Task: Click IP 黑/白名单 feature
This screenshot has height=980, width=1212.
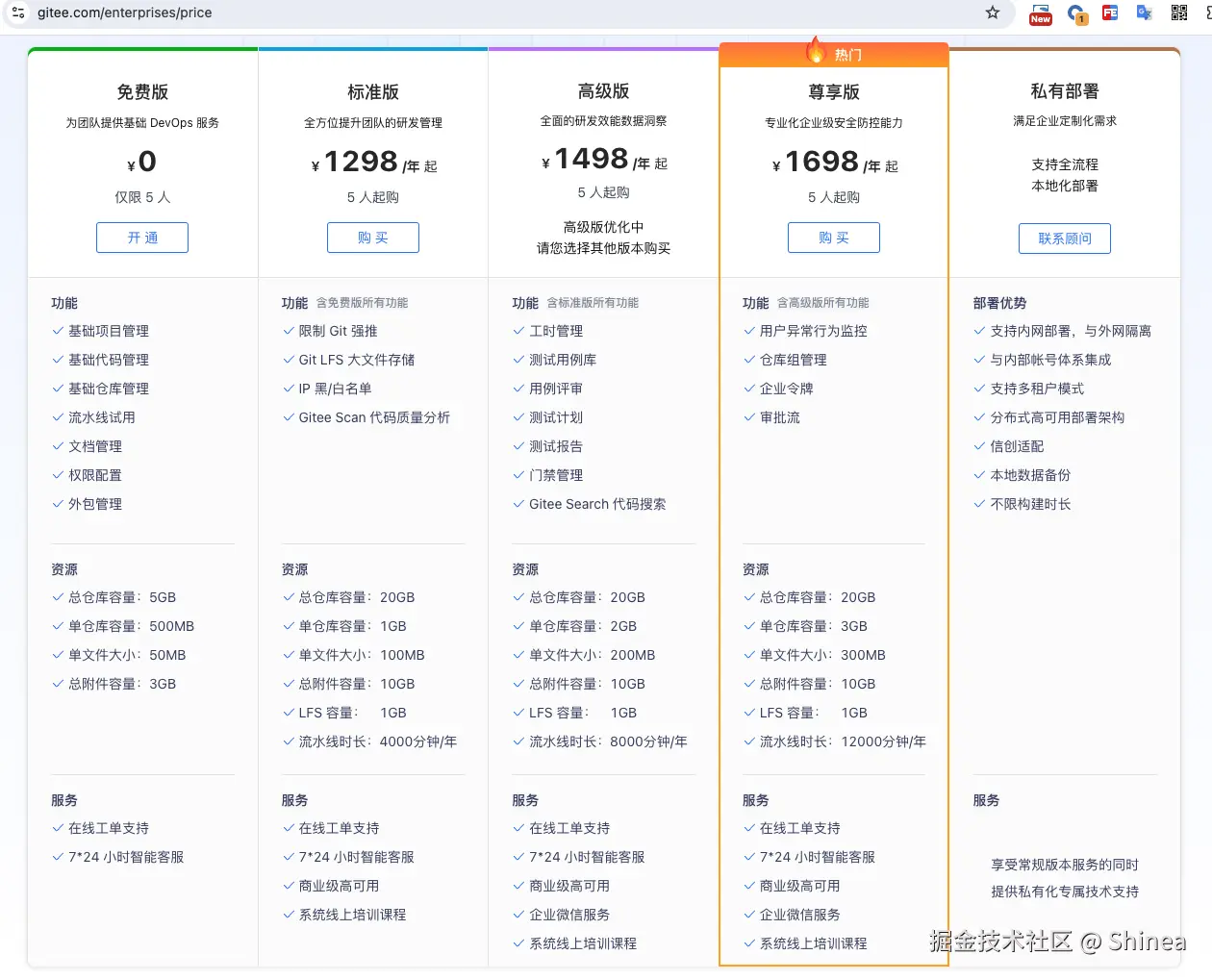Action: point(335,389)
